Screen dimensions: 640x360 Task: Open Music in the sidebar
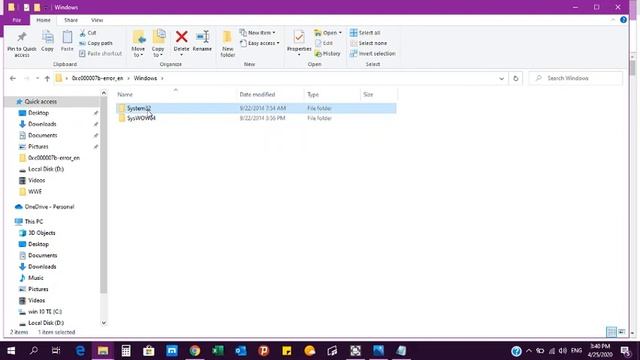pos(35,278)
